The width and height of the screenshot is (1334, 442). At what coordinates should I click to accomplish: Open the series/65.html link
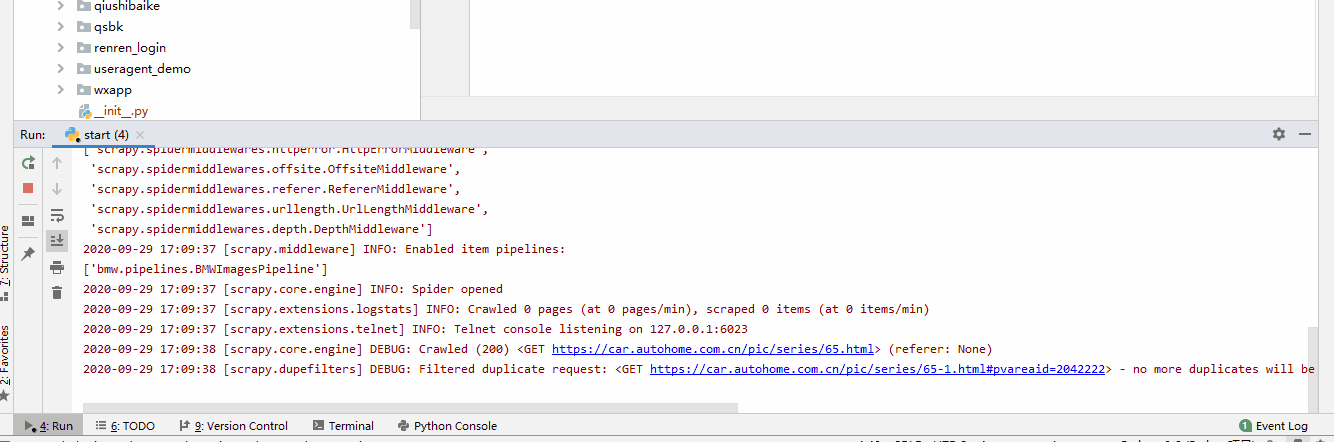click(x=715, y=349)
